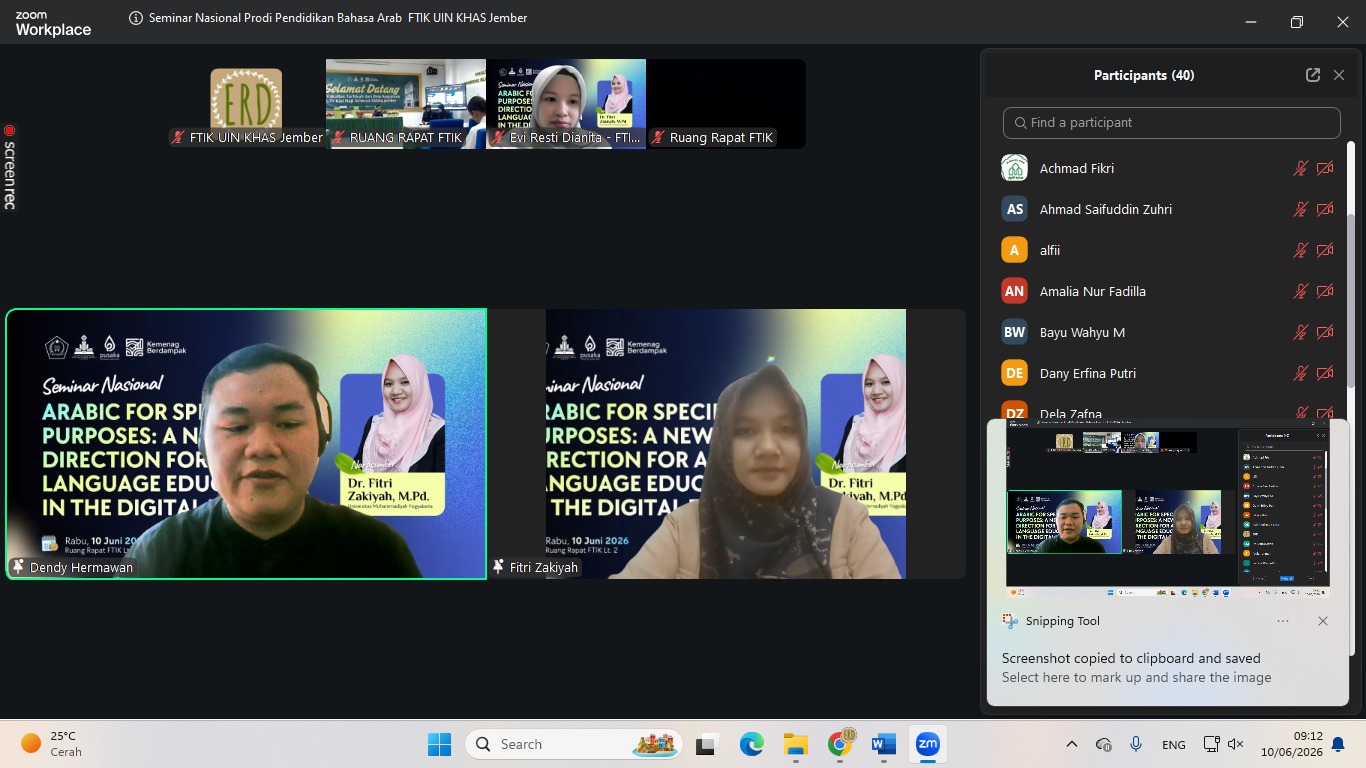Open the Windows Start menu
The width and height of the screenshot is (1366, 768).
(x=439, y=744)
